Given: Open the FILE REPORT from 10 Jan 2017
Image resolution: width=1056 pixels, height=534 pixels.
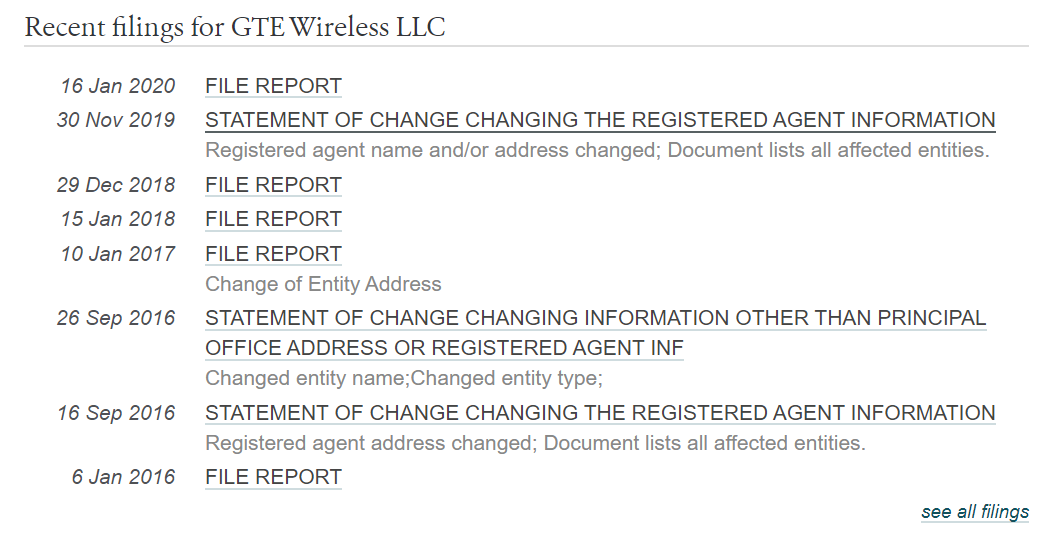Looking at the screenshot, I should point(273,254).
